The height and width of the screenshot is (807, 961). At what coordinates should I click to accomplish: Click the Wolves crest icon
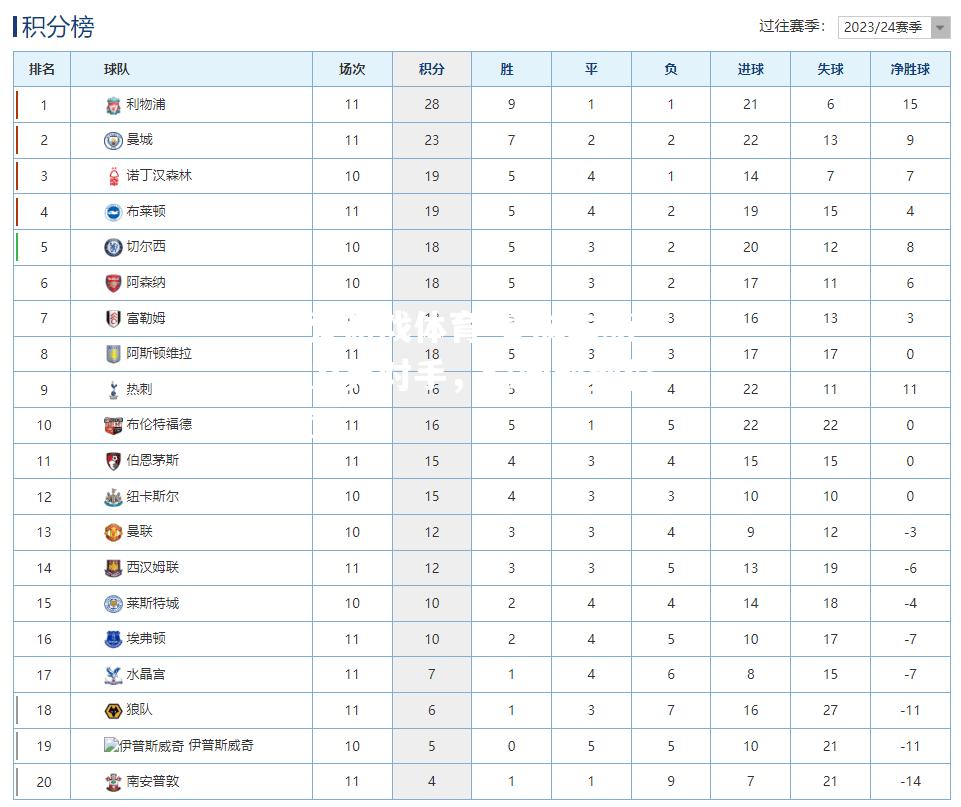click(113, 710)
